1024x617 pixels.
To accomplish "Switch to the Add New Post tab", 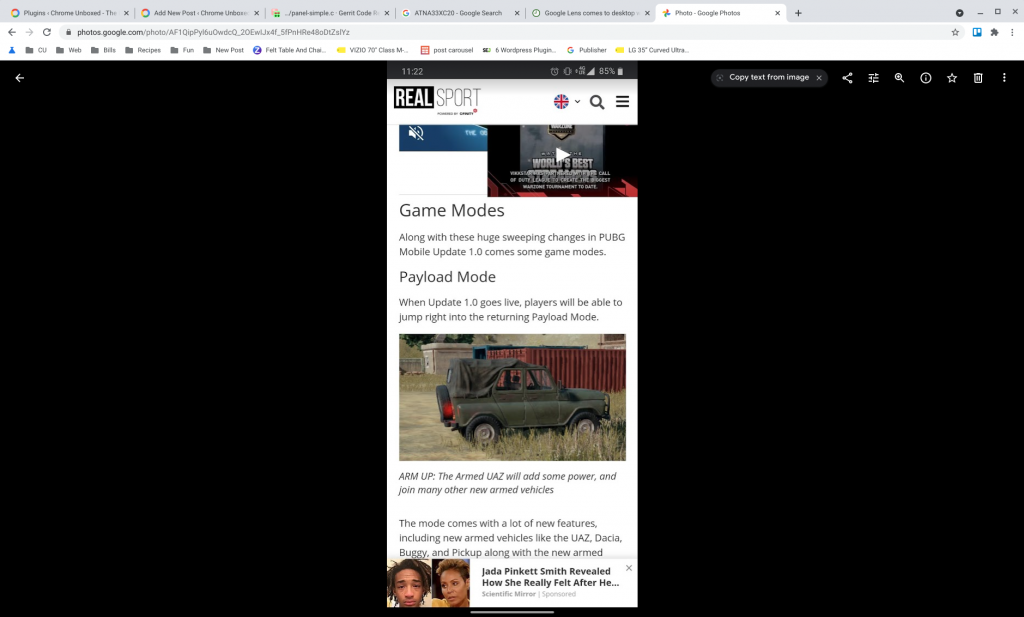I will click(195, 13).
